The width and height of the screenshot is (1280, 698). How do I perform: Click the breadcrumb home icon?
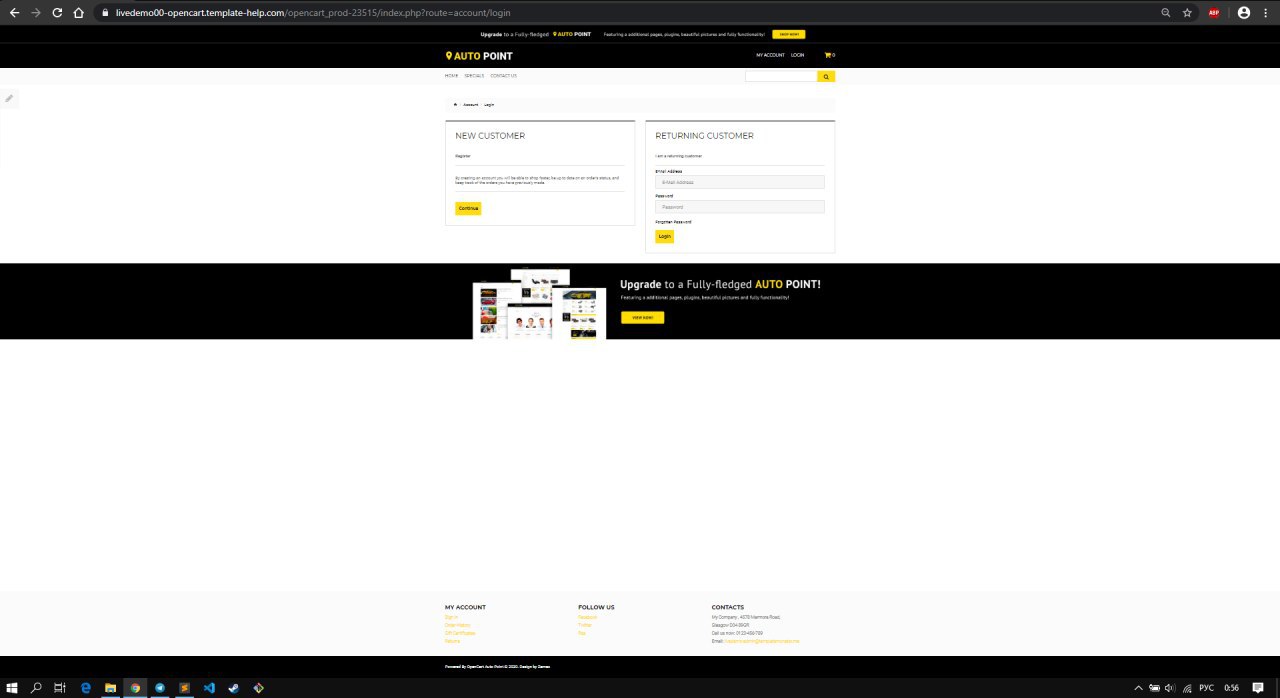pos(455,104)
